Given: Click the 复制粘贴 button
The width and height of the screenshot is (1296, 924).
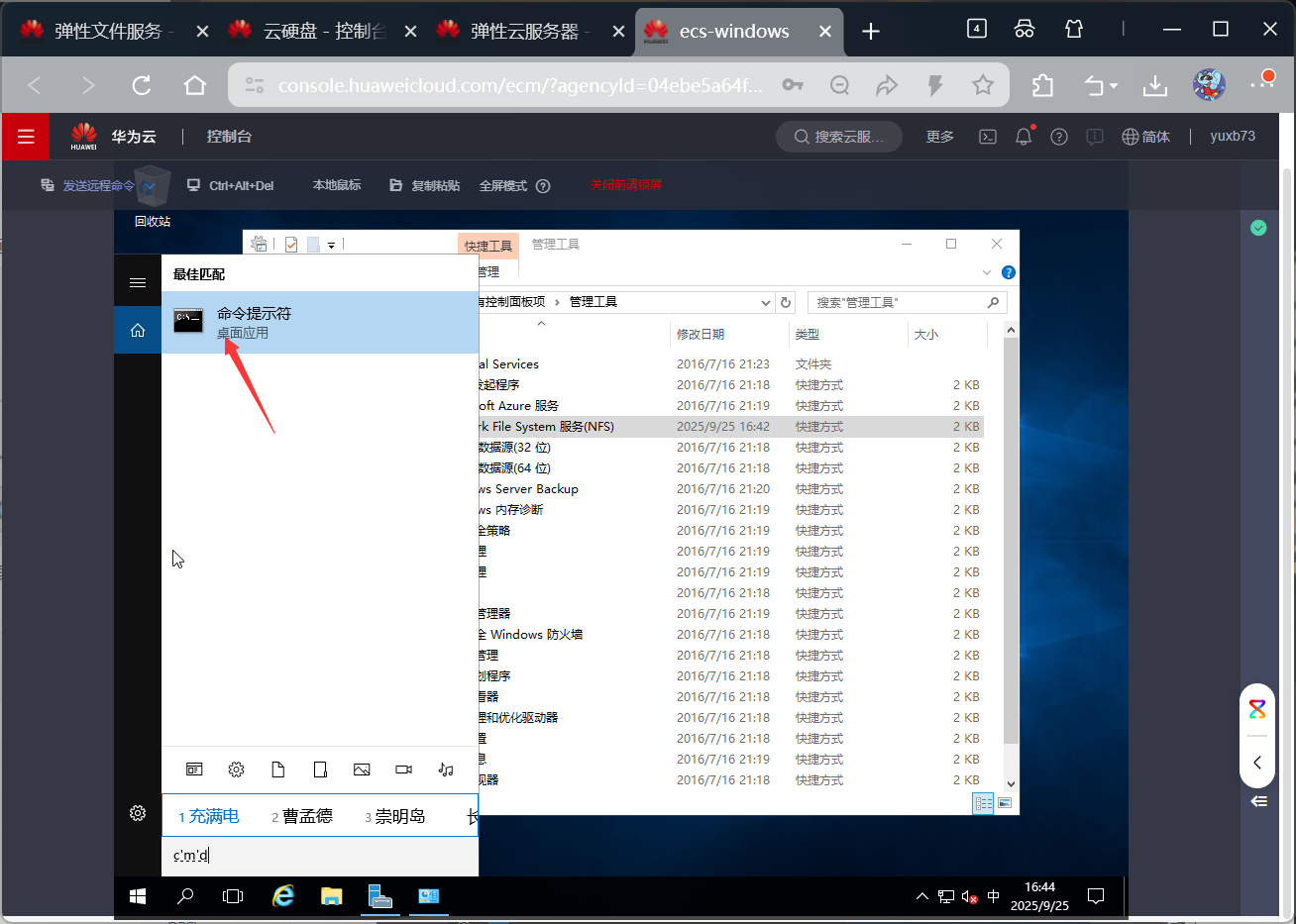Looking at the screenshot, I should 425,185.
